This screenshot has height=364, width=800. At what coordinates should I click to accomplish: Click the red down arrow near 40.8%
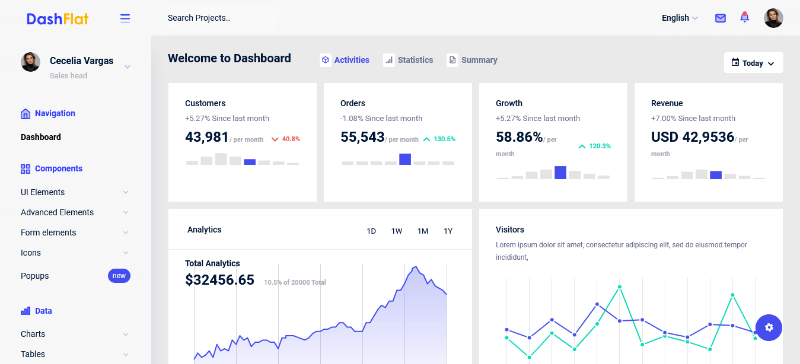click(275, 139)
